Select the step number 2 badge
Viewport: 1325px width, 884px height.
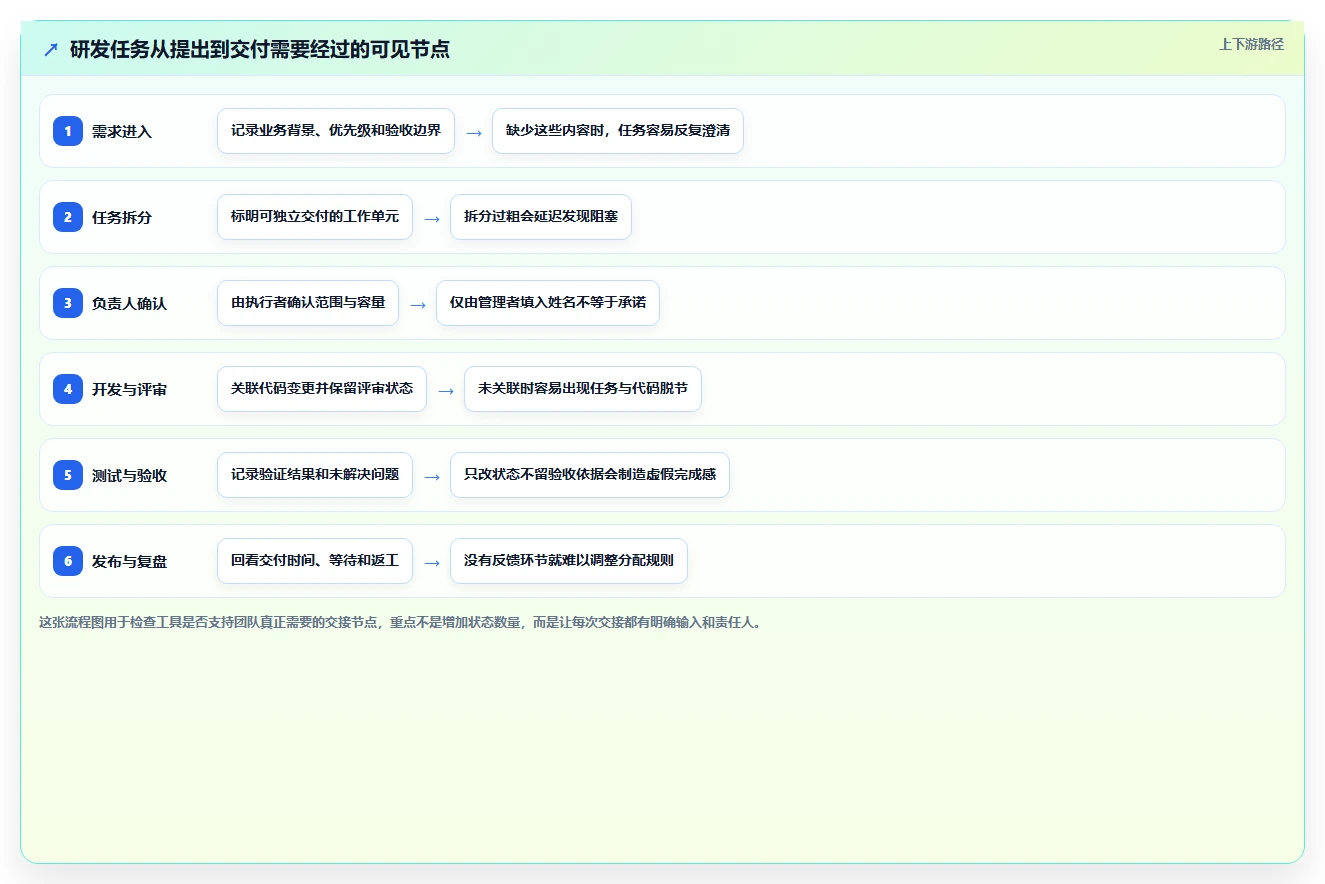pyautogui.click(x=68, y=217)
